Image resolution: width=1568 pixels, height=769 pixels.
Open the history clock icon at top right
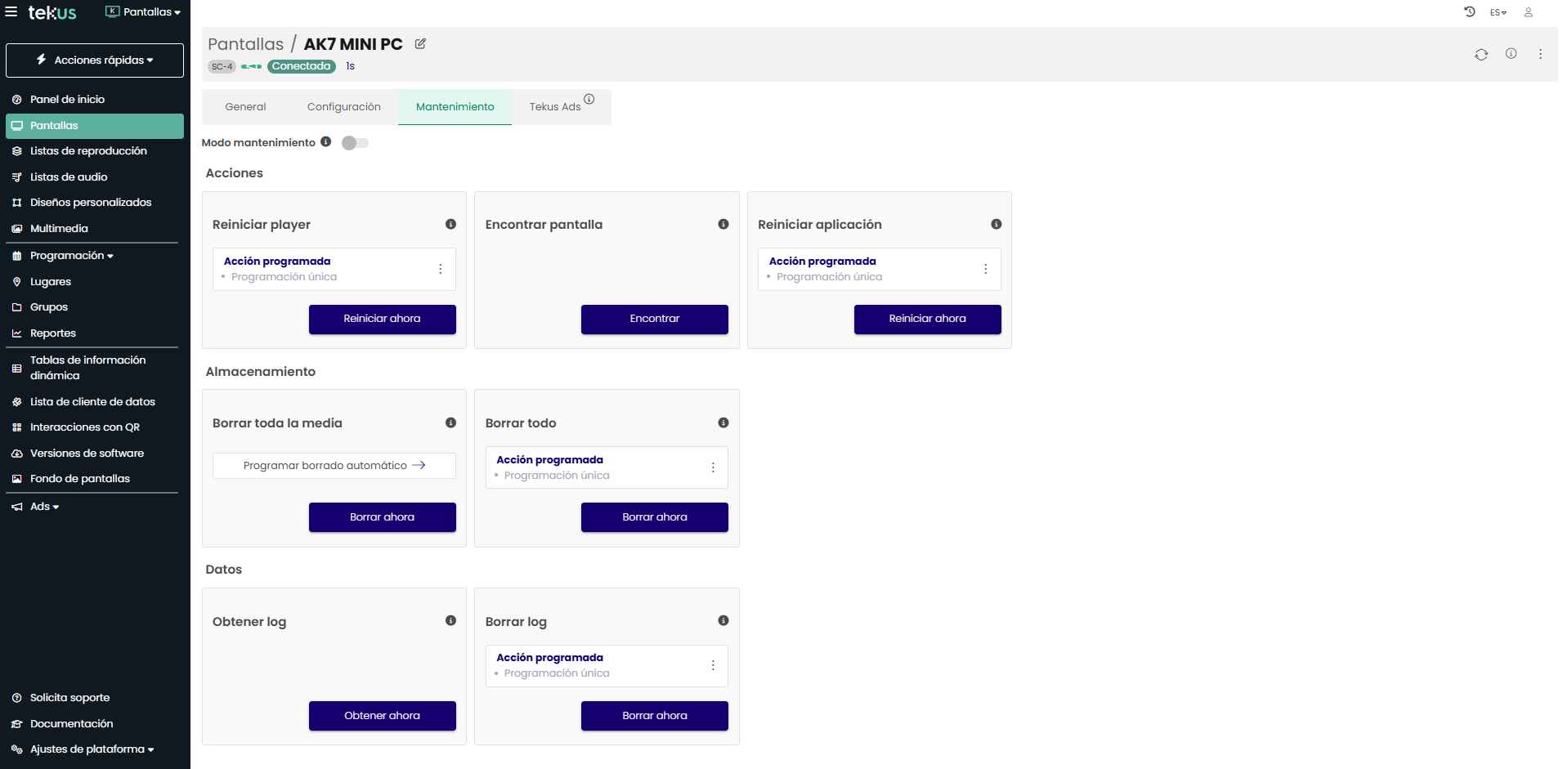click(1469, 12)
